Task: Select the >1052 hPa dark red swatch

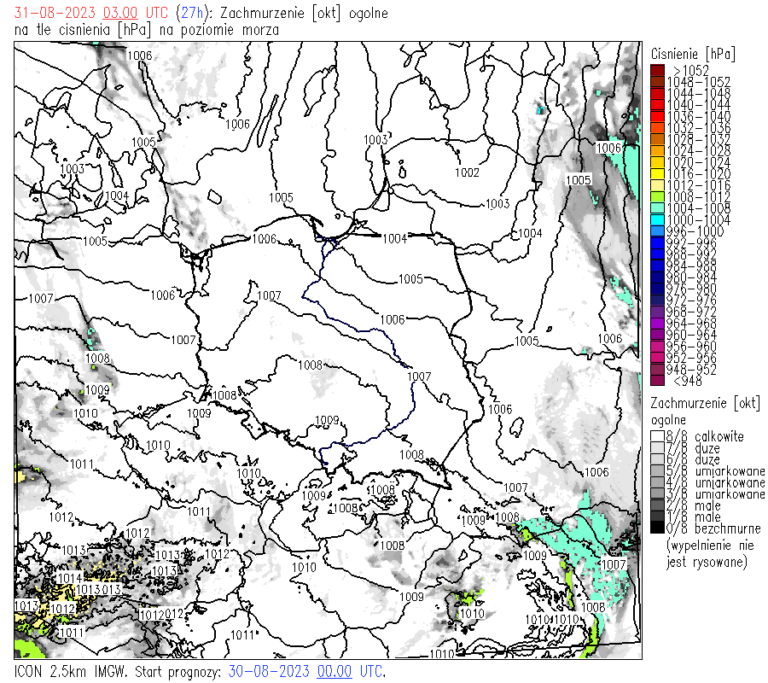Action: pyautogui.click(x=657, y=70)
